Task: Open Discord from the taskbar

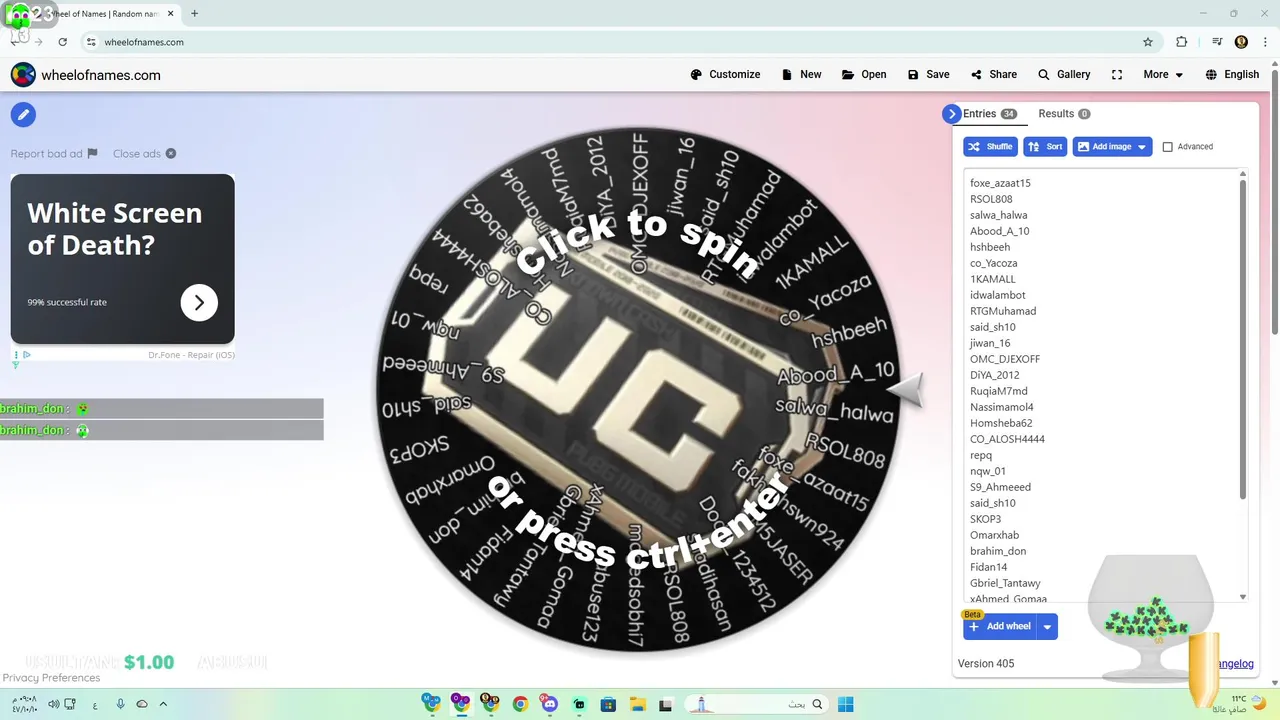Action: point(549,704)
